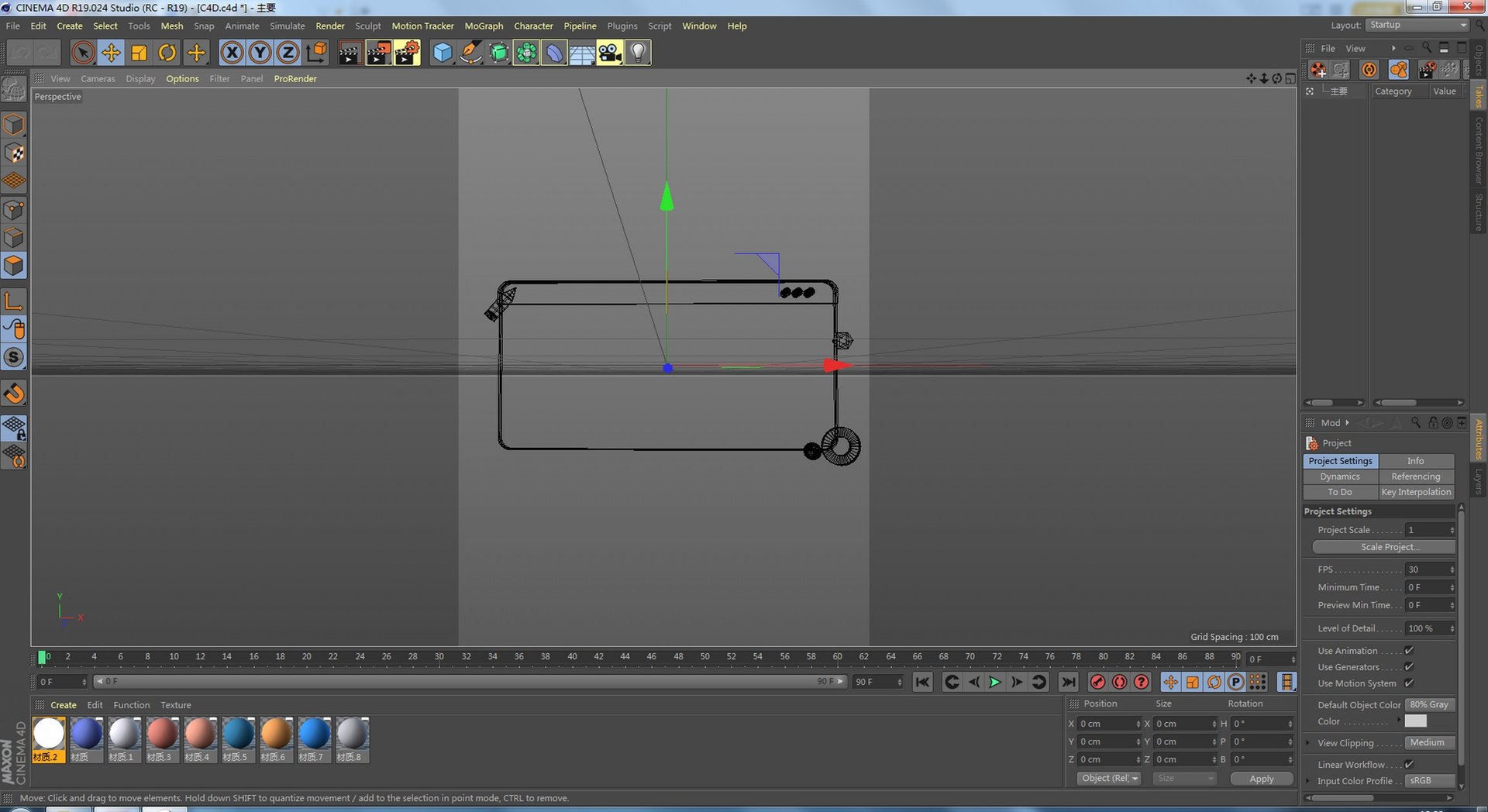
Task: Click Level of Detail field
Action: click(1430, 628)
